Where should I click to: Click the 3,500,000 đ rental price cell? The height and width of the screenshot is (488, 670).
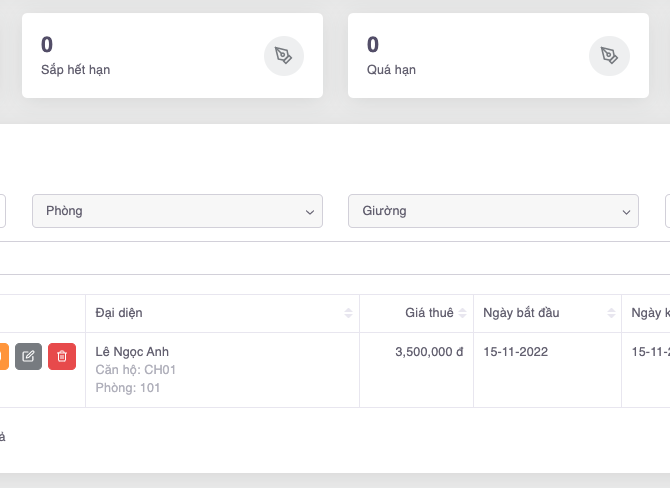[x=429, y=352]
